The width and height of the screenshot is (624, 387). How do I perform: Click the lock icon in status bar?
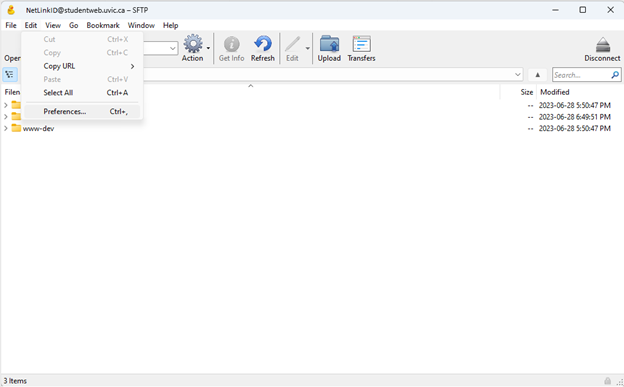click(x=607, y=381)
